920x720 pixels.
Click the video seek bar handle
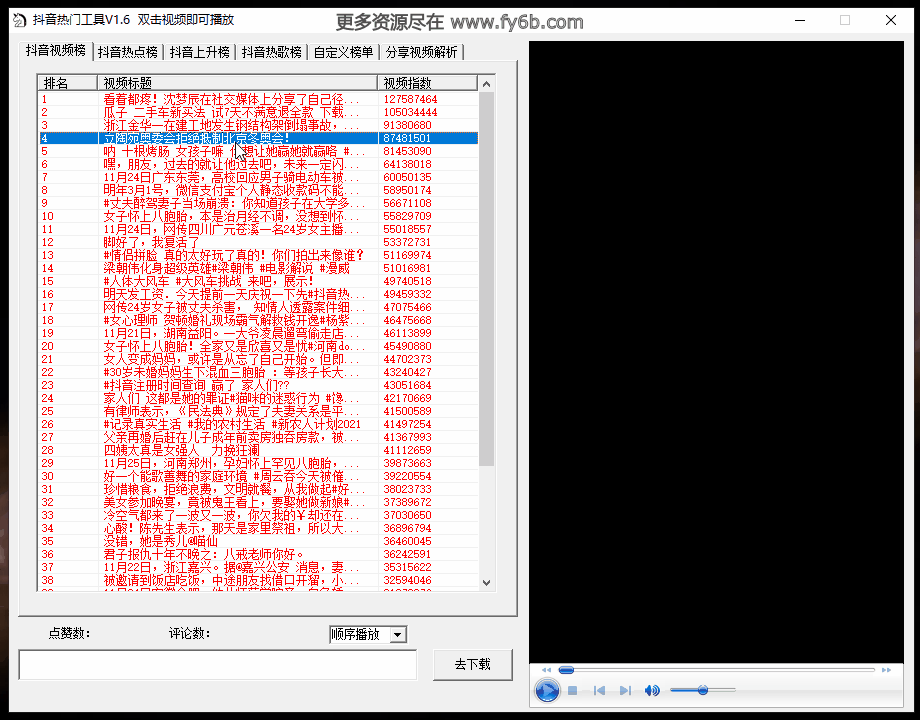(566, 670)
